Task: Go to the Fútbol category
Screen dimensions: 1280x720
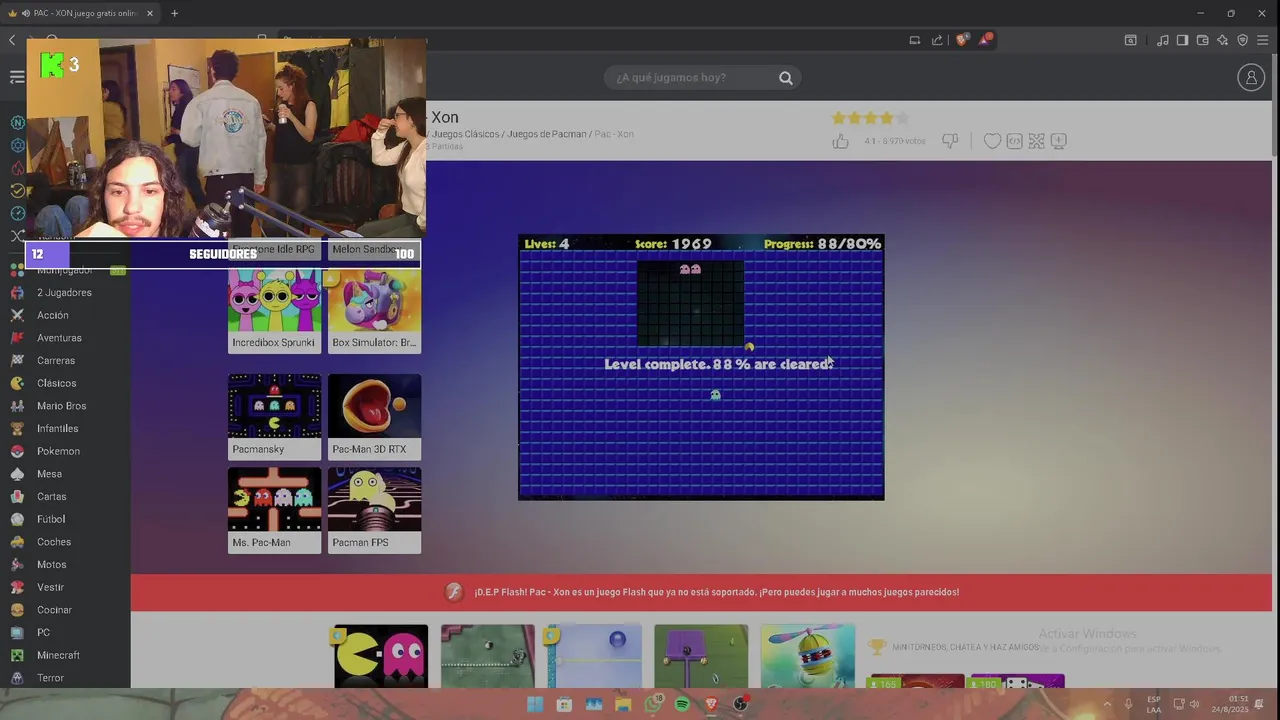Action: pos(51,519)
